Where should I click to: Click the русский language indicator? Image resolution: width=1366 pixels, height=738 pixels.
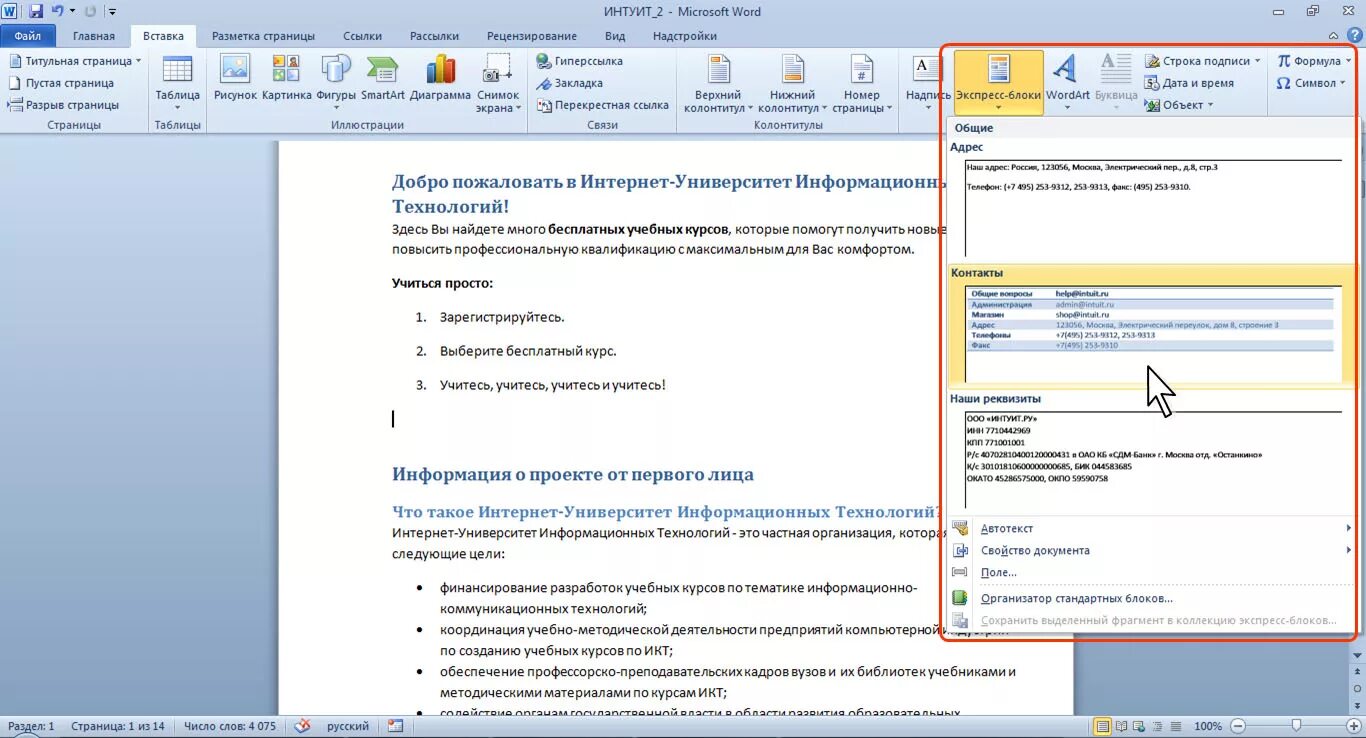pos(348,726)
